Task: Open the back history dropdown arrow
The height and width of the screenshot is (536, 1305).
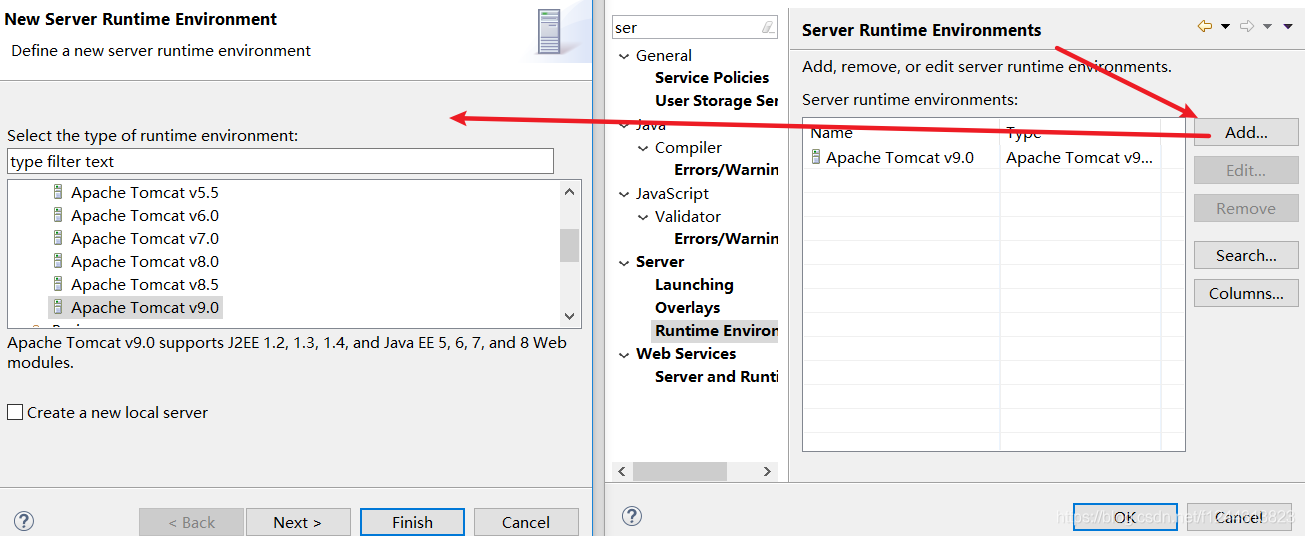Action: click(x=1225, y=27)
